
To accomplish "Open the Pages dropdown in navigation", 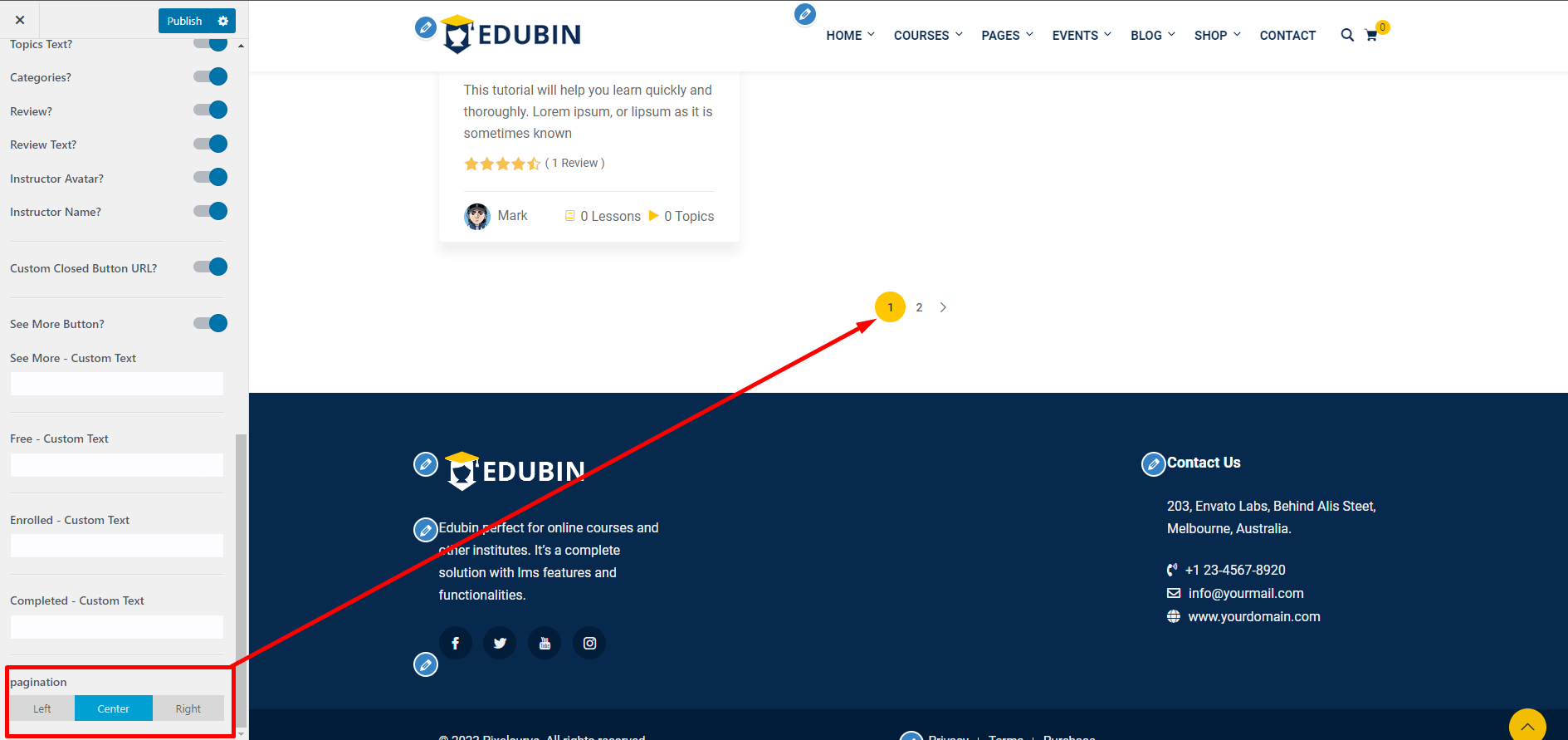I will point(1006,36).
